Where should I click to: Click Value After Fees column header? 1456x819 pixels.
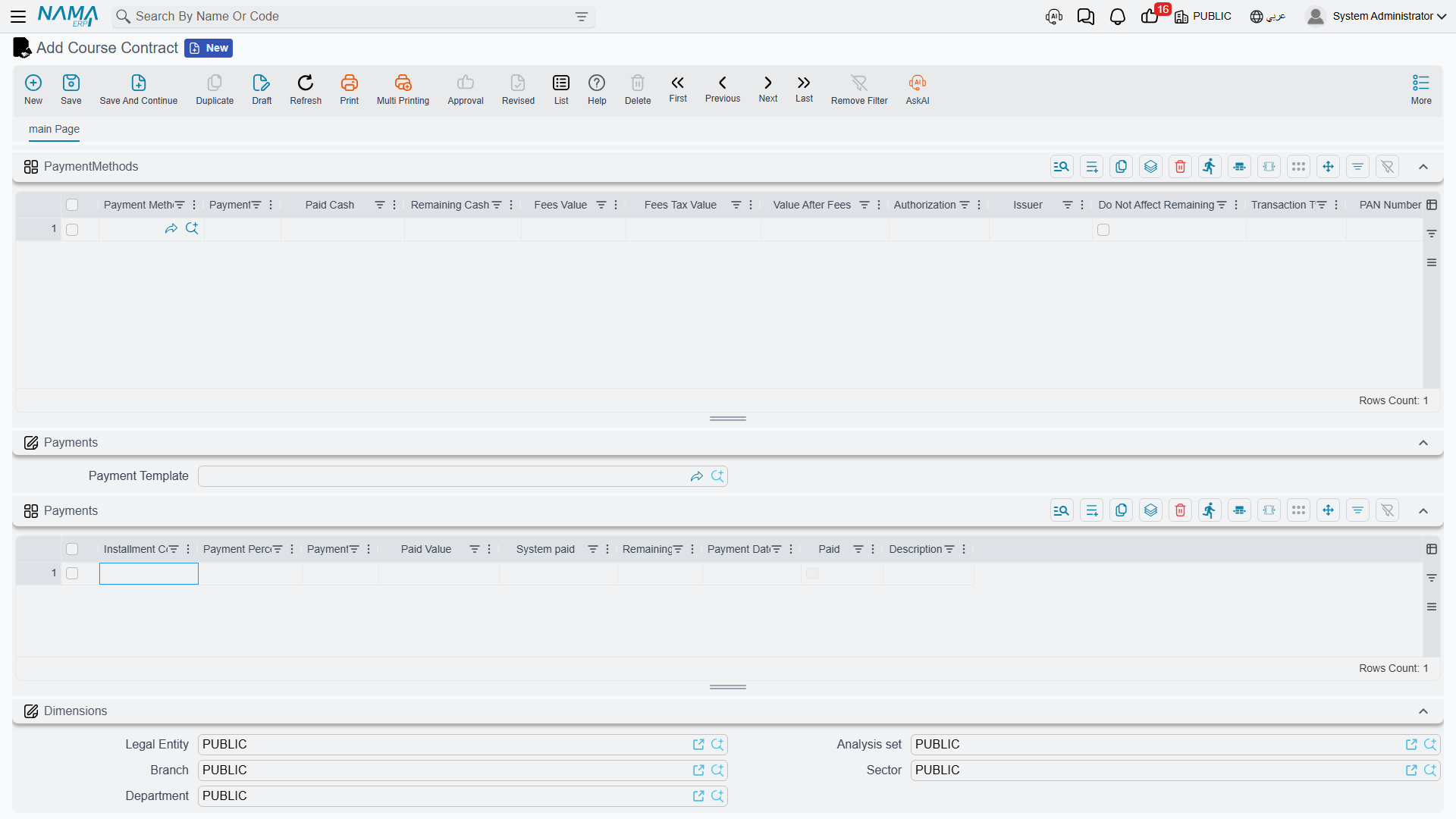[811, 205]
